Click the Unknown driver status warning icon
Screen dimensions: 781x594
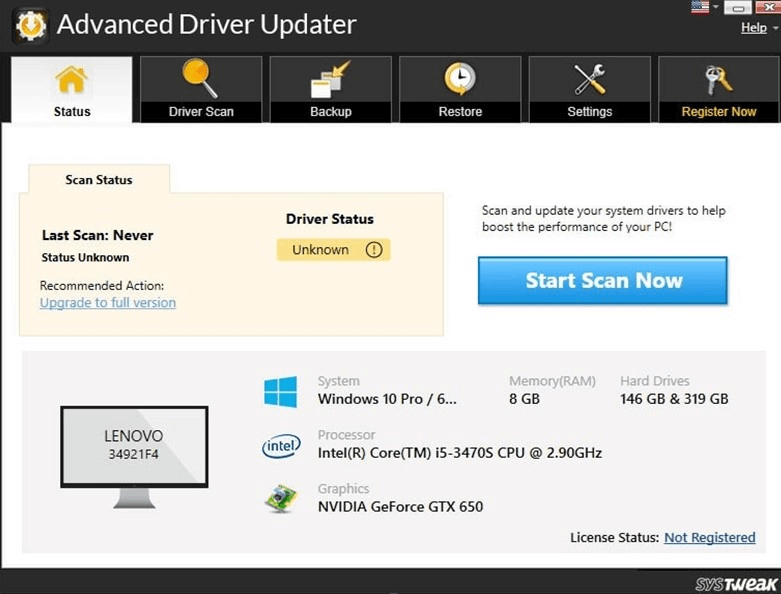click(374, 250)
